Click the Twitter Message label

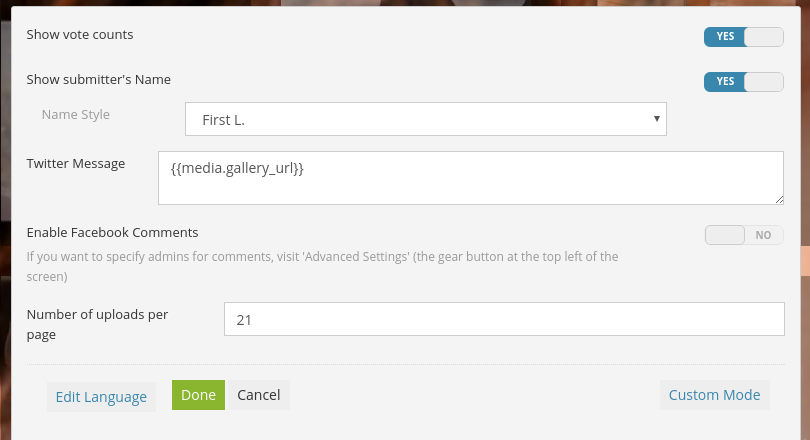[x=75, y=164]
